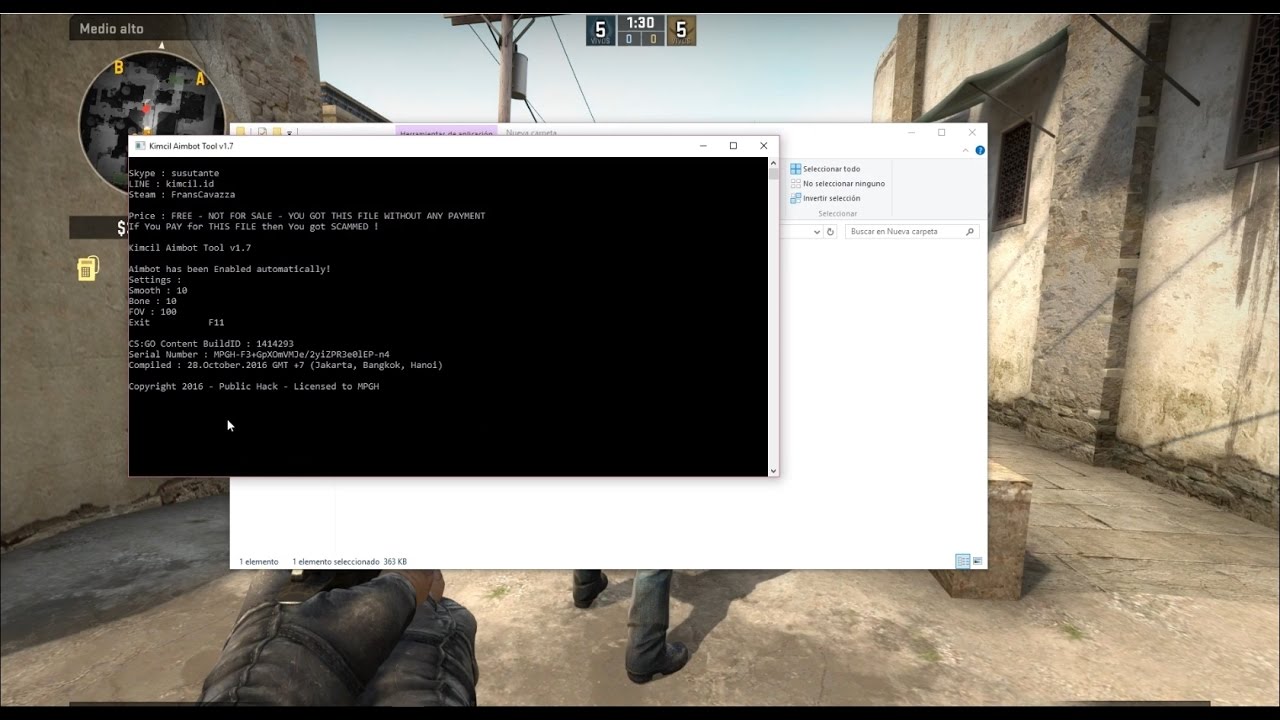Click the console scrollbar down arrow
The image size is (1280, 720).
point(773,470)
